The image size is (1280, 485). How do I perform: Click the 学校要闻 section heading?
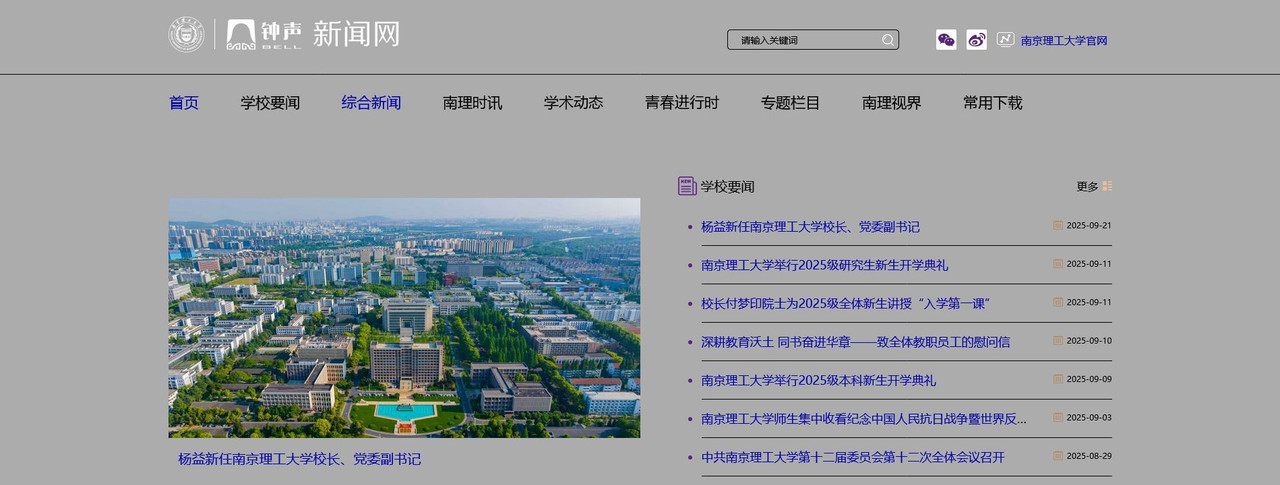(x=728, y=187)
